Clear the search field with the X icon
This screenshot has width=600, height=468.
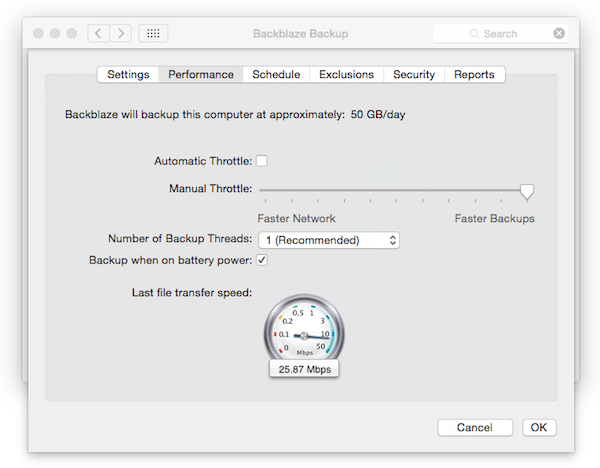(559, 33)
